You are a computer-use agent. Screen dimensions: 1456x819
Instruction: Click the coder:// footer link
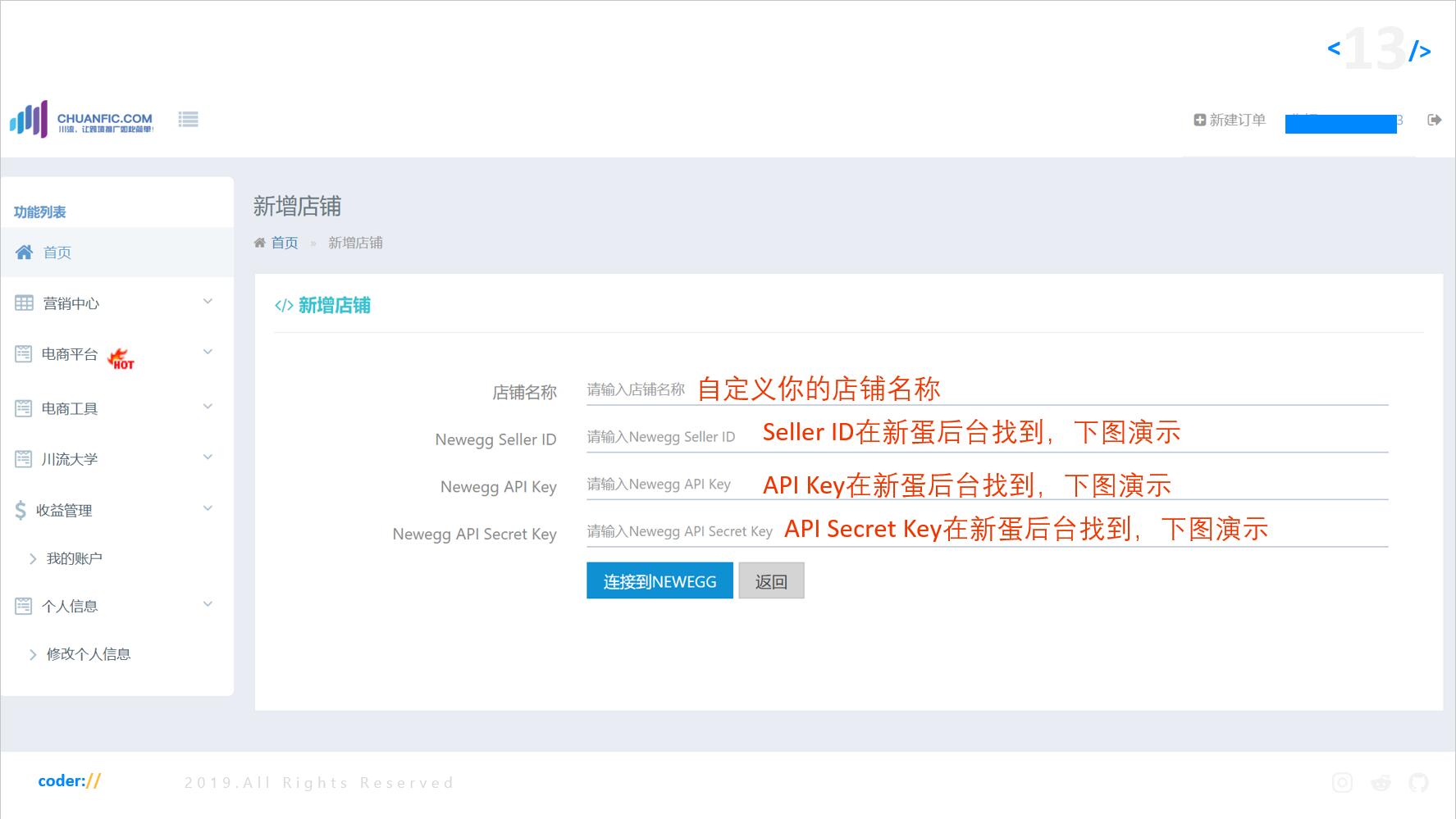click(x=69, y=781)
